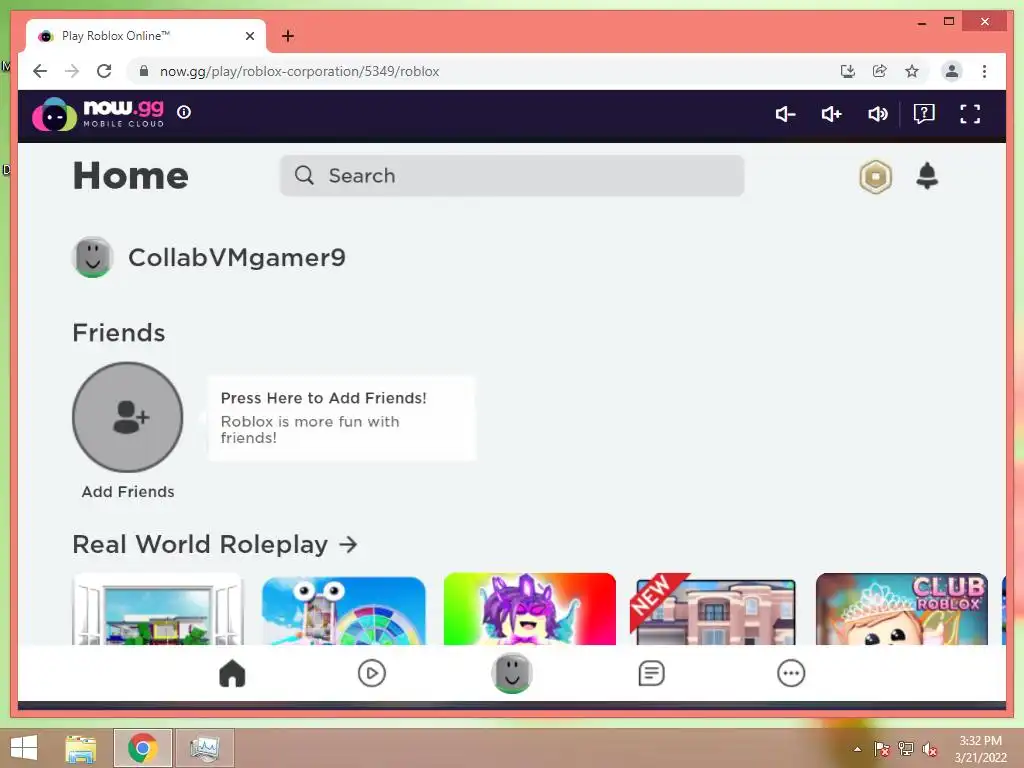Viewport: 1024px width, 768px height.
Task: Bookmark this page with the star
Action: coord(912,71)
